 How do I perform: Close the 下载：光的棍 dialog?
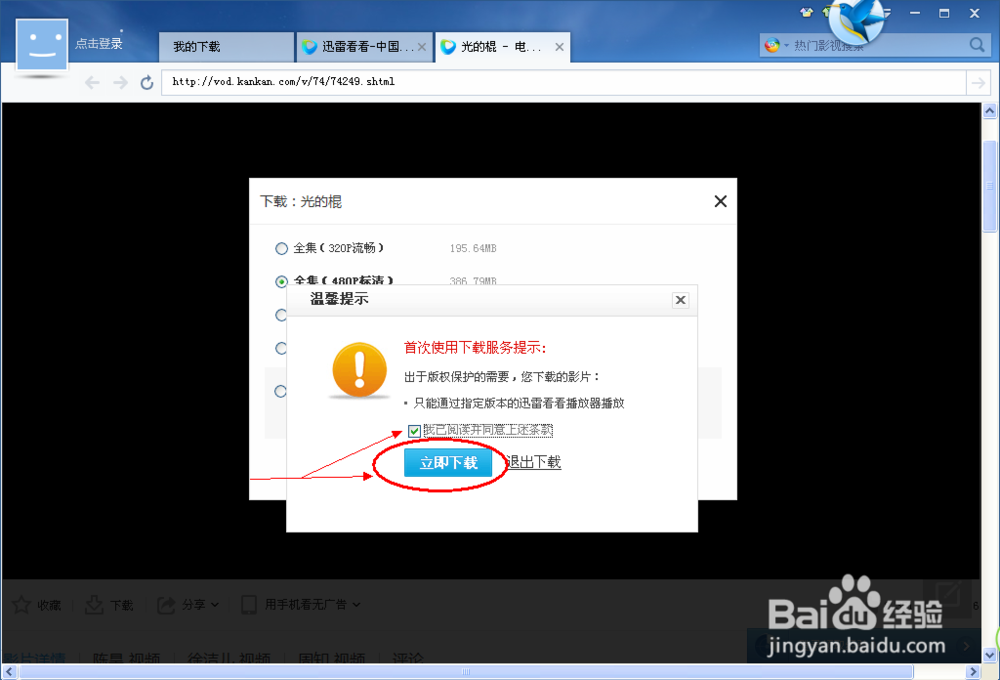click(721, 202)
